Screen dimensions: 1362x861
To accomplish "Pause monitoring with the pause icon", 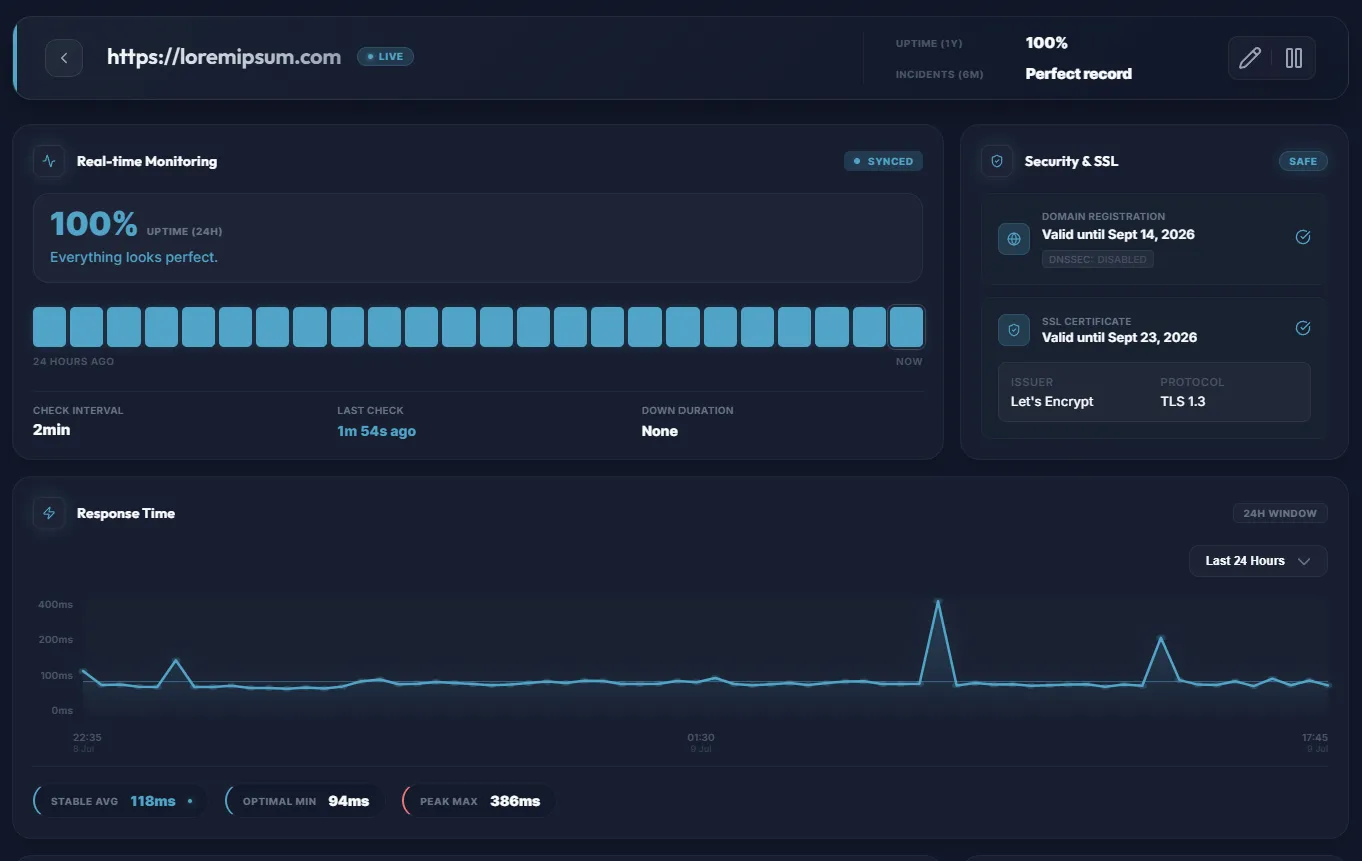I will point(1293,58).
